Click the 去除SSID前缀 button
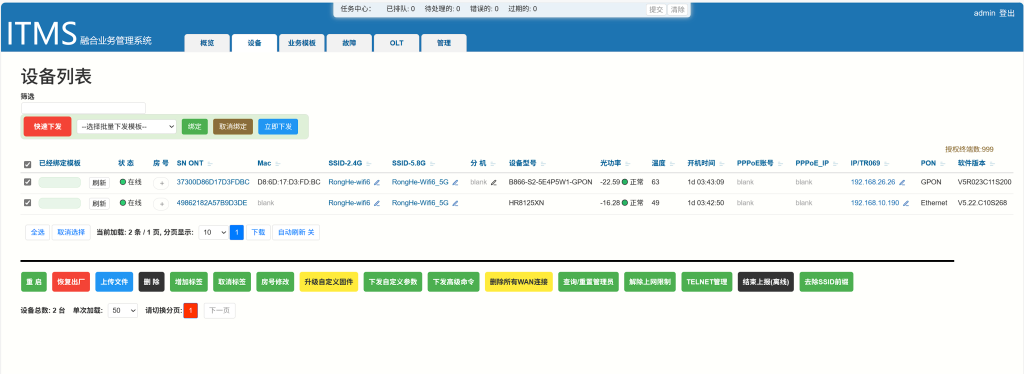 coord(826,282)
